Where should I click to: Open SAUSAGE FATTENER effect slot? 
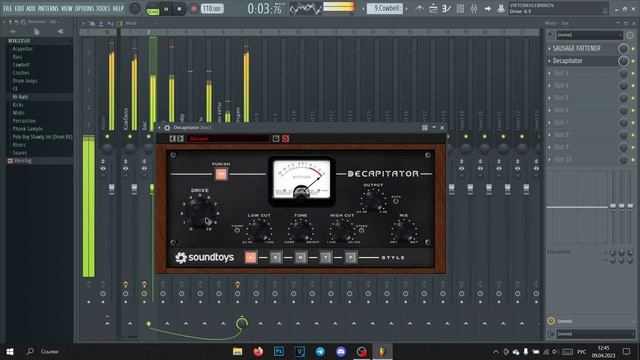click(x=576, y=48)
